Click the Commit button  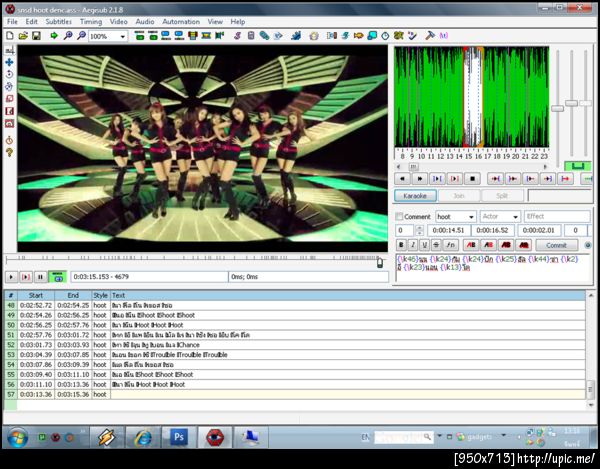[556, 245]
